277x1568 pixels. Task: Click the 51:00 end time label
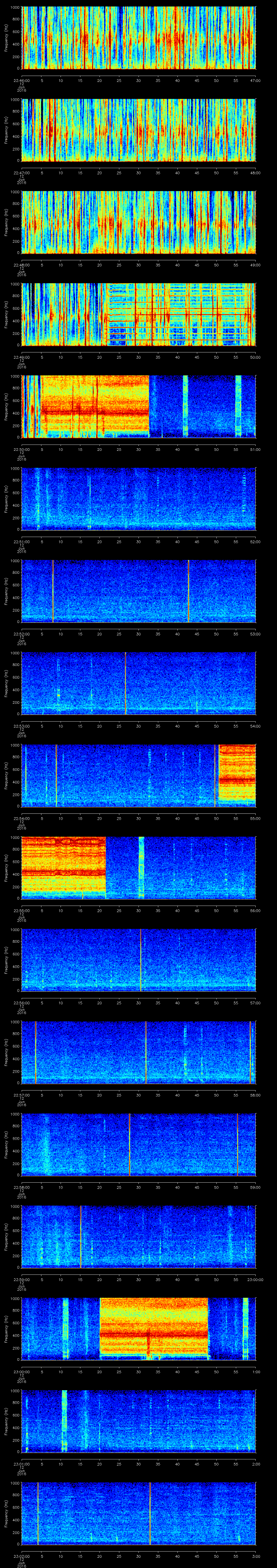[x=255, y=449]
